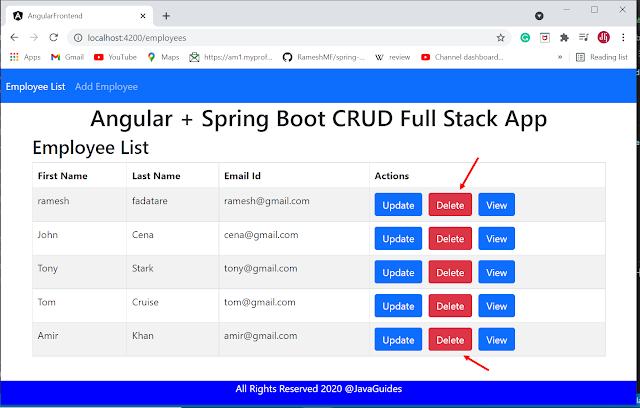The image size is (640, 408).
Task: Open the Reading list
Action: point(602,57)
